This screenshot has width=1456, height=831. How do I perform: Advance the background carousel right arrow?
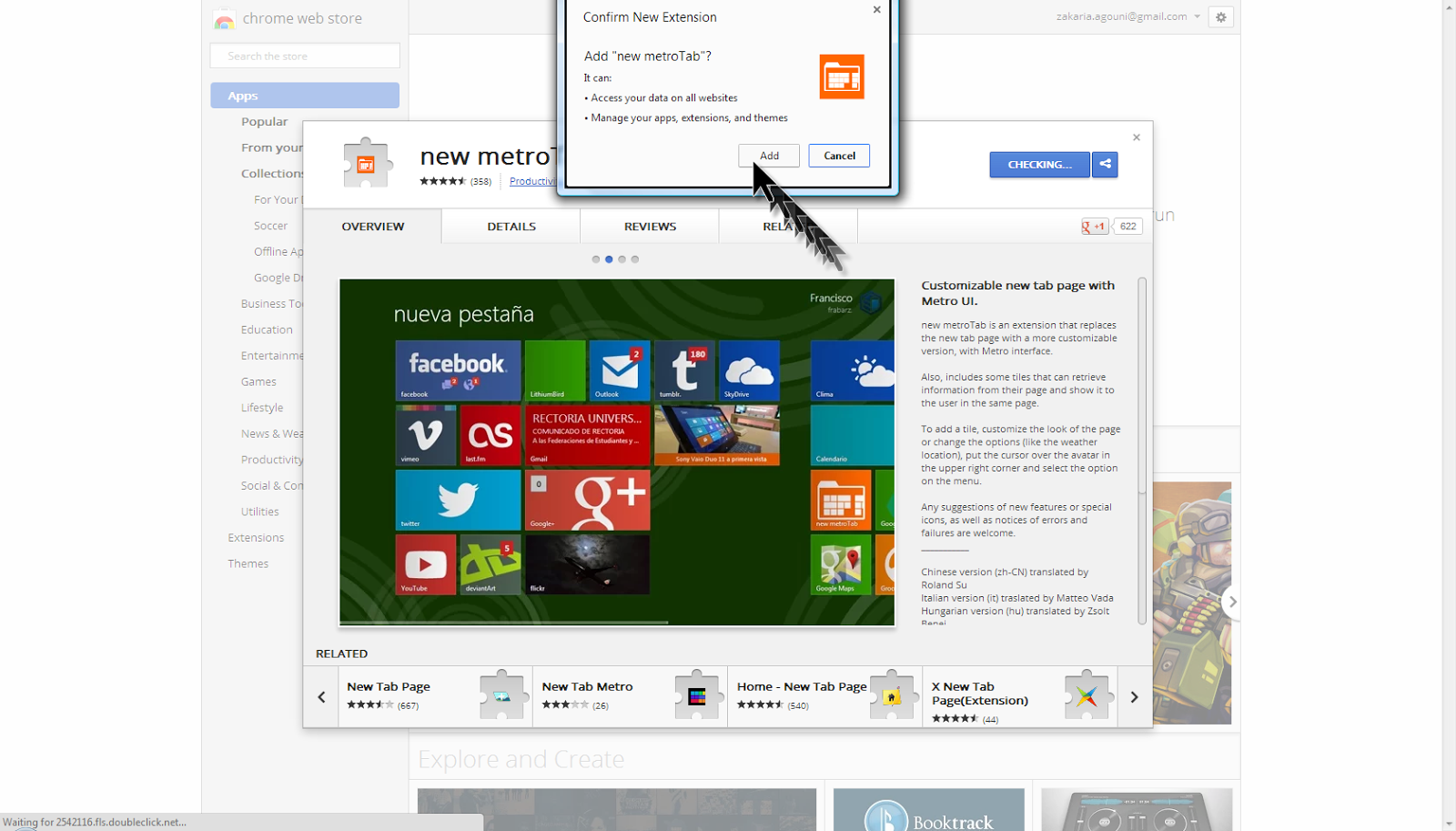pyautogui.click(x=1232, y=602)
